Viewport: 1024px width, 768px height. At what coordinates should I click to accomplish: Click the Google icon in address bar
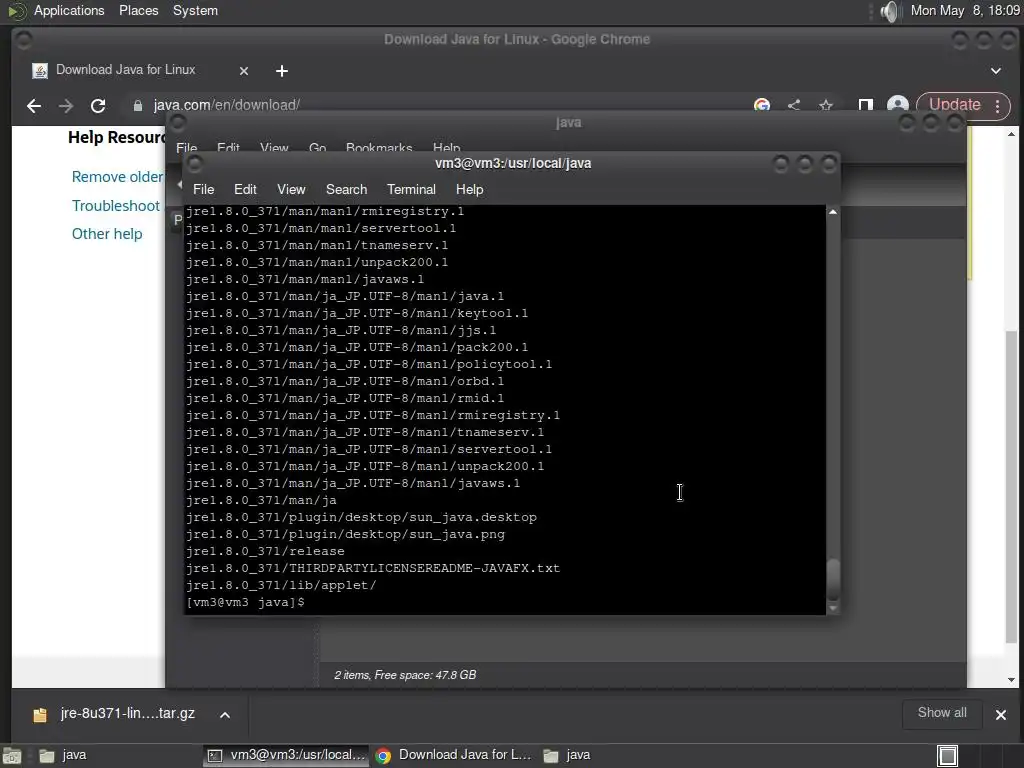click(x=761, y=104)
